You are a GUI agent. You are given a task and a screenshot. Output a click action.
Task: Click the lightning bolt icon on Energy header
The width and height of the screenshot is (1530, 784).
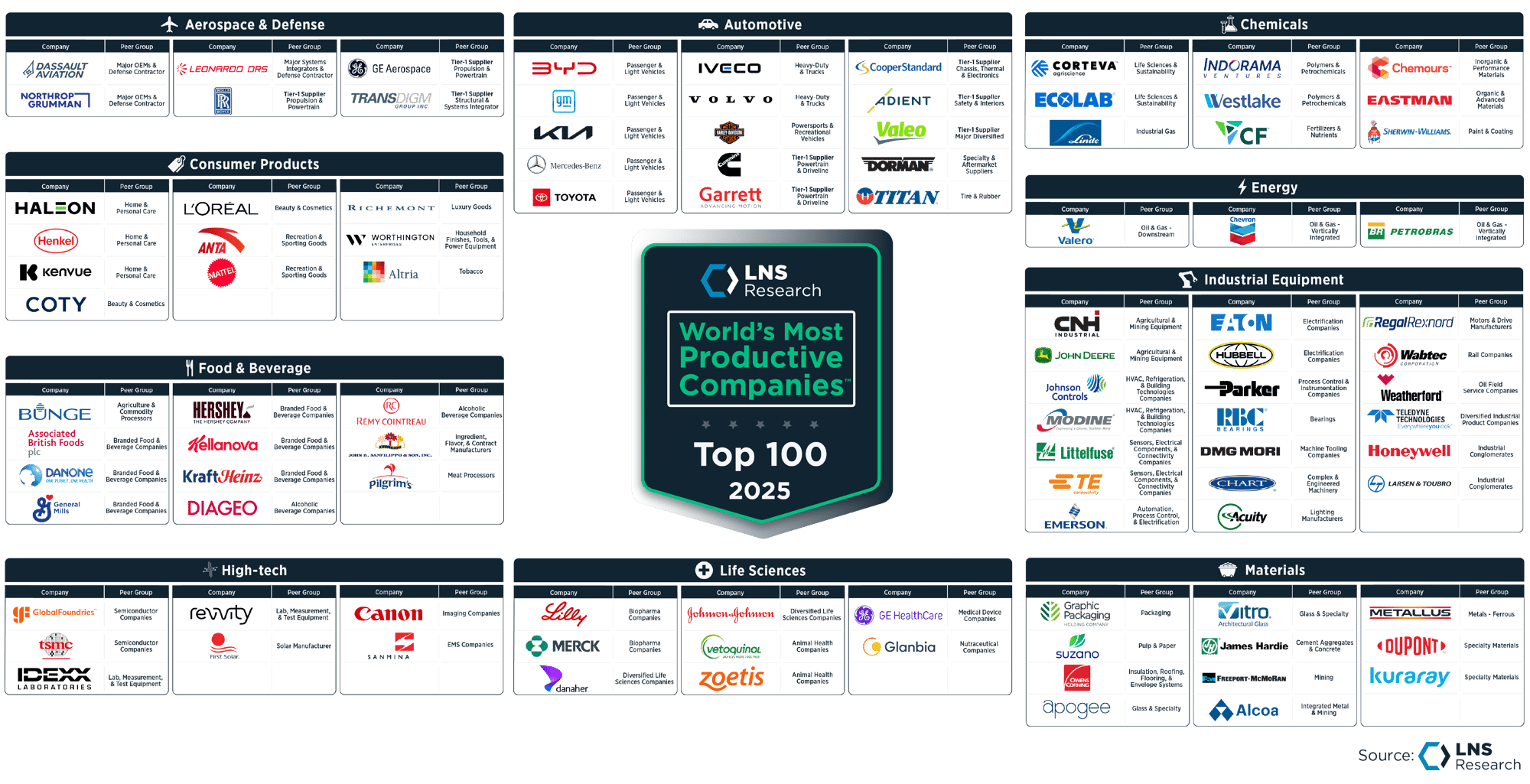click(1242, 187)
